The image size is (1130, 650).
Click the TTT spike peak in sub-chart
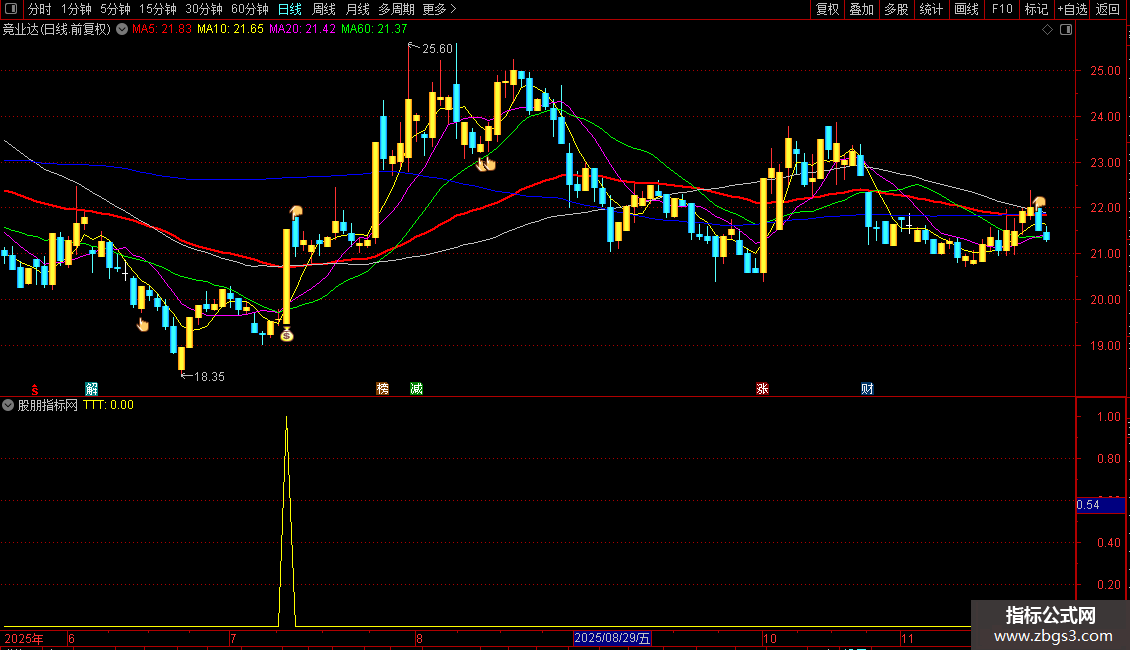tap(287, 419)
